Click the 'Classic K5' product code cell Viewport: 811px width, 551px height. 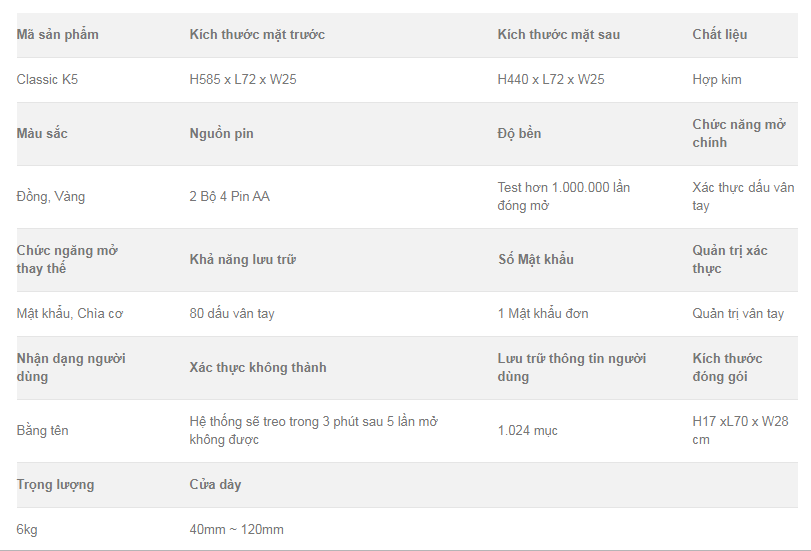click(47, 79)
